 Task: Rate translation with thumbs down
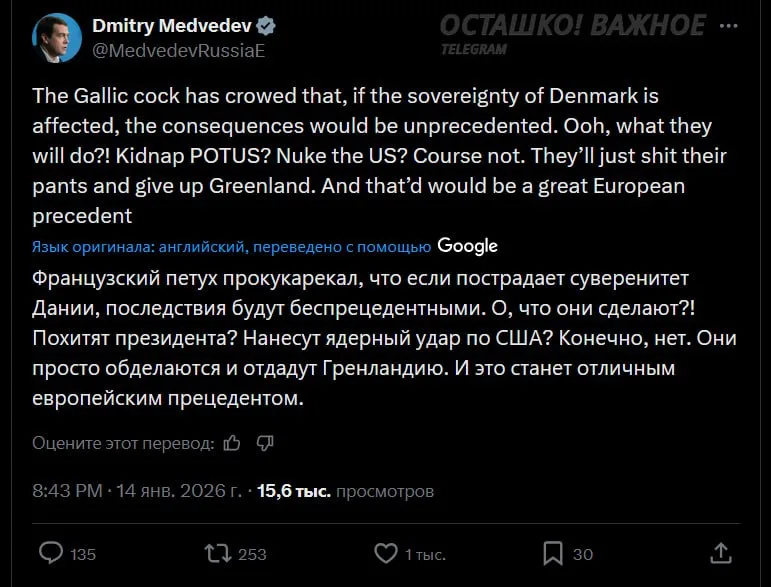coord(265,443)
